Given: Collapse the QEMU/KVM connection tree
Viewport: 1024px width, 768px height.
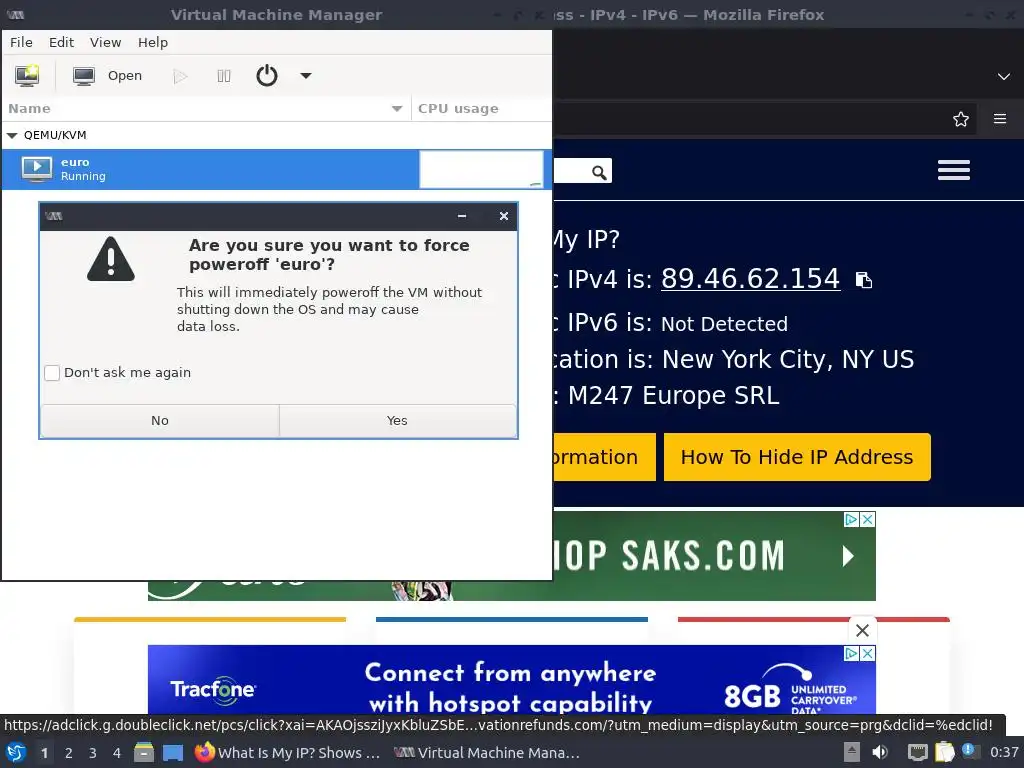Looking at the screenshot, I should [x=12, y=135].
